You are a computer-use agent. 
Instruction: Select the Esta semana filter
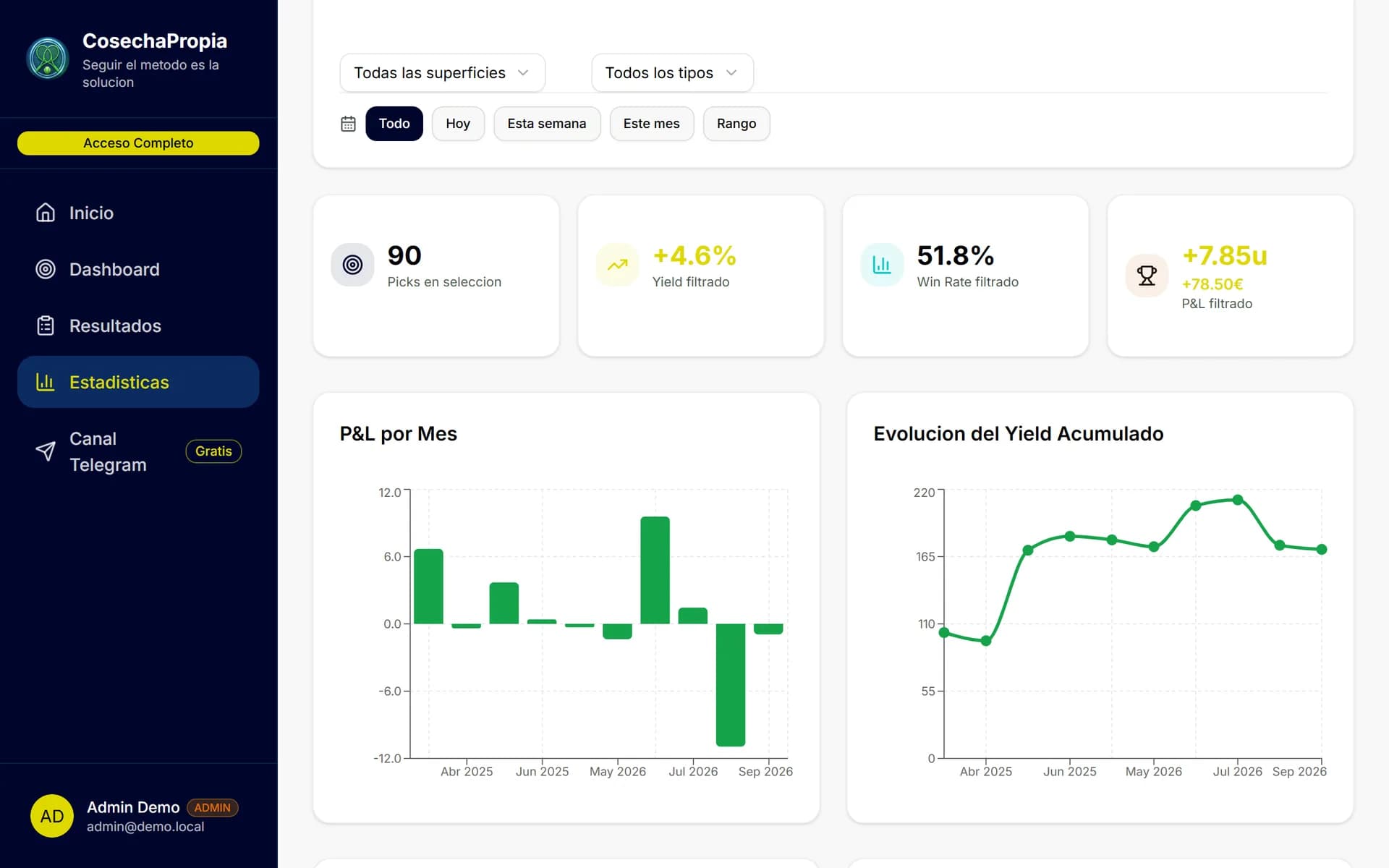pyautogui.click(x=547, y=124)
